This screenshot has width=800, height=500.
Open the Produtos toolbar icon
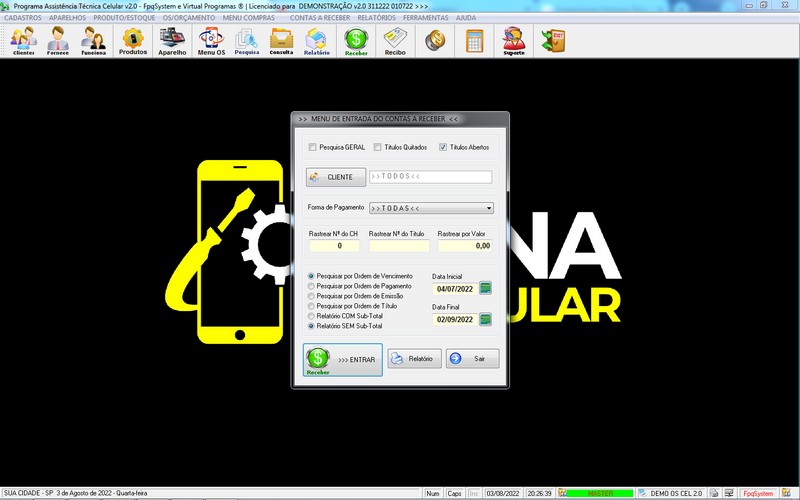pyautogui.click(x=133, y=41)
